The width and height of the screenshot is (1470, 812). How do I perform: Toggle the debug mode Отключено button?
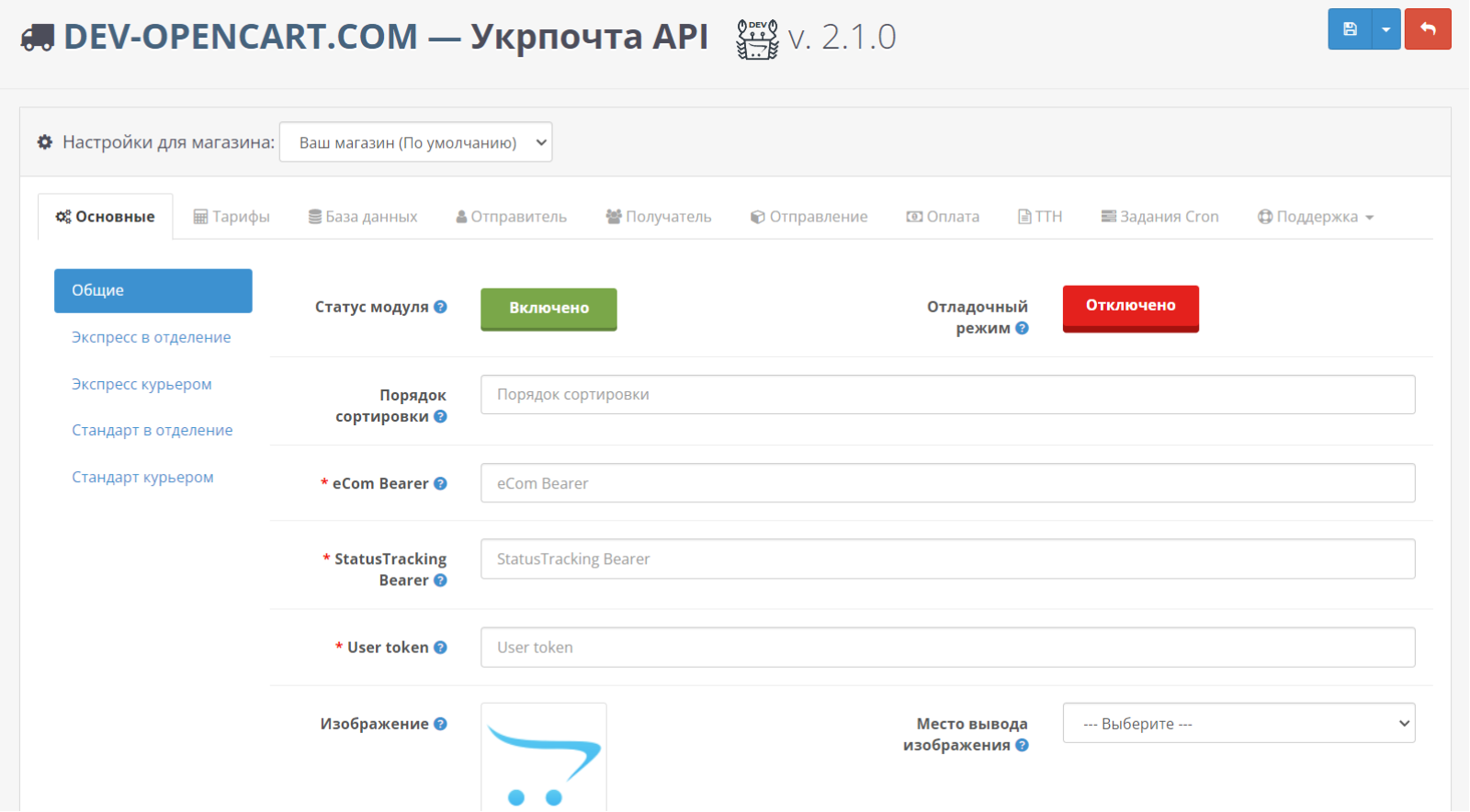click(1131, 308)
